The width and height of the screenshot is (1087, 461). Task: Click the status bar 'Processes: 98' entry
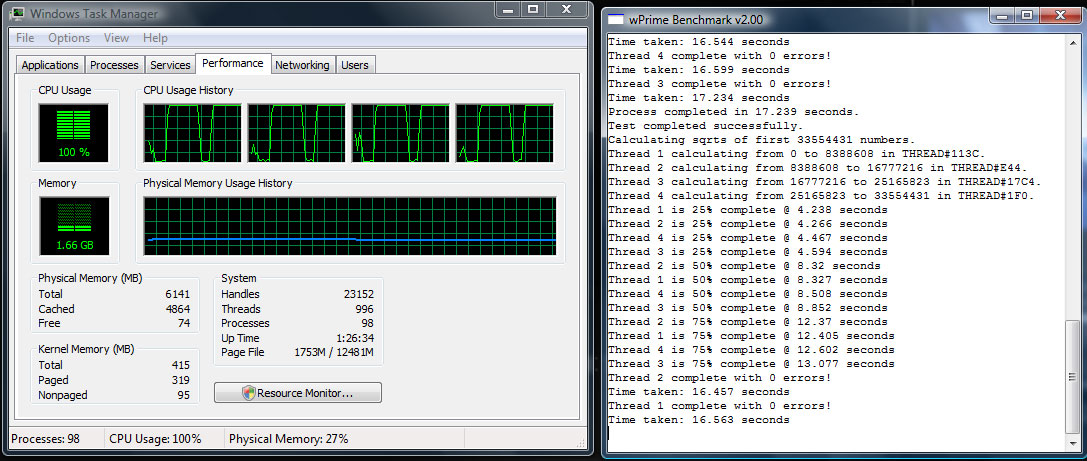[x=46, y=439]
